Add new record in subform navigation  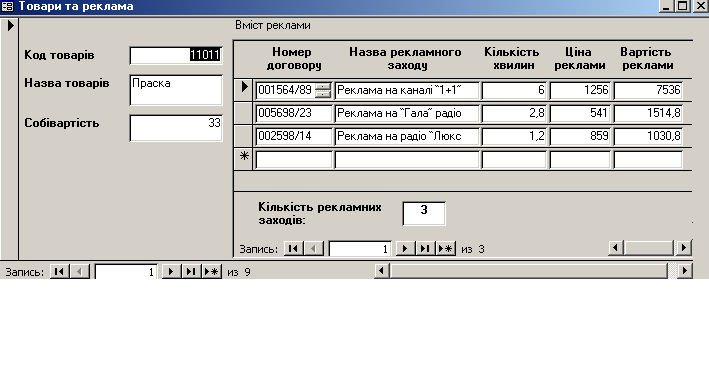445,248
